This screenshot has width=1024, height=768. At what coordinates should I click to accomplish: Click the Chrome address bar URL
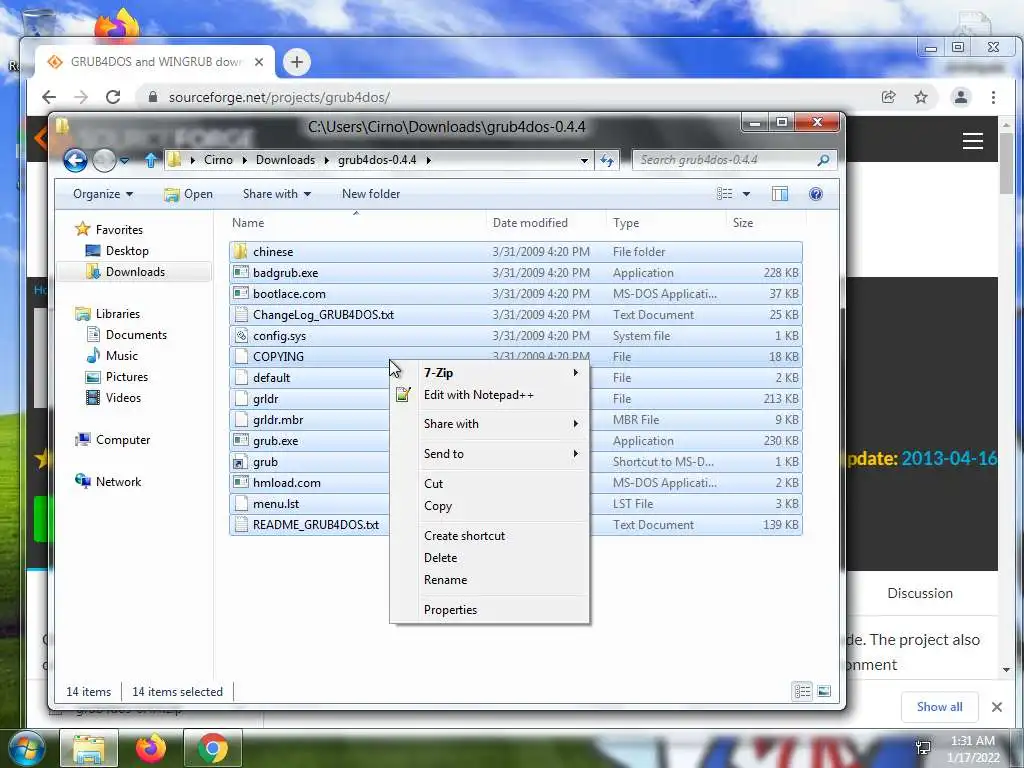(x=279, y=97)
